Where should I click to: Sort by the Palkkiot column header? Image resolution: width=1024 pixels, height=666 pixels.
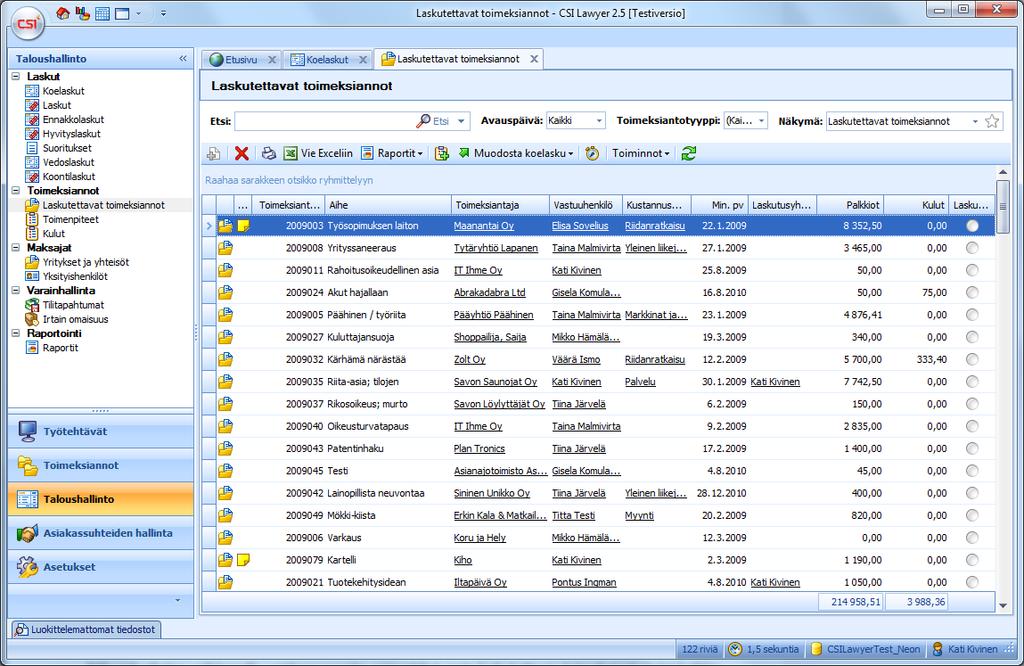point(850,205)
